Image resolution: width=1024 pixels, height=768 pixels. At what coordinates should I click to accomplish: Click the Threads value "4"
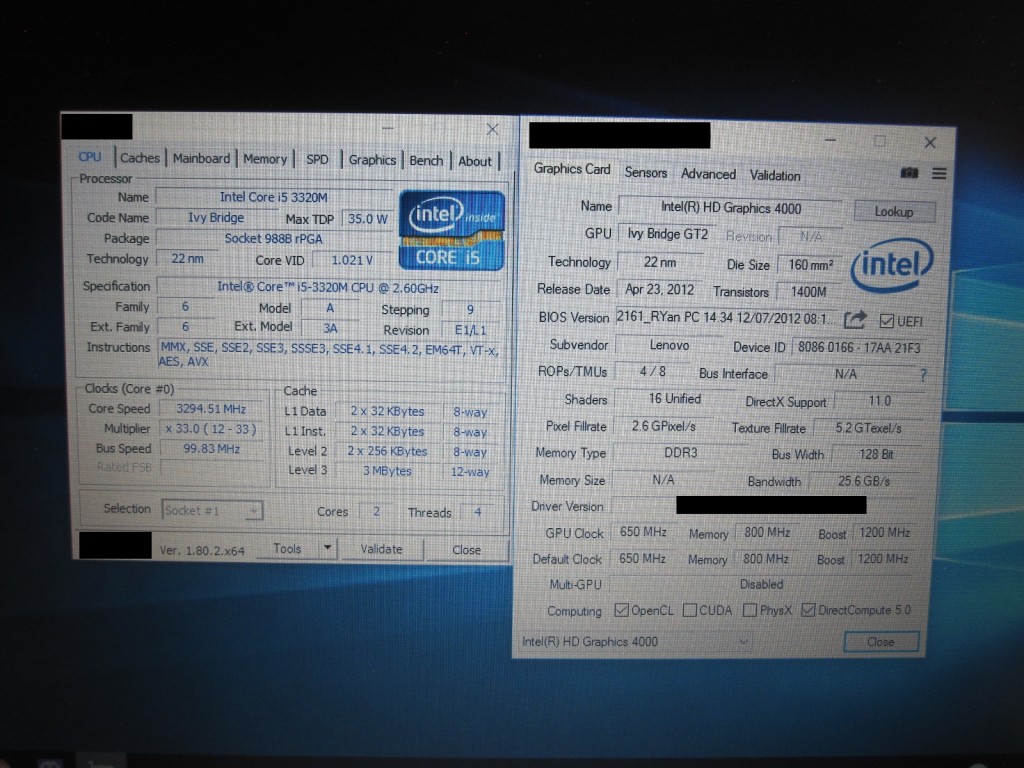pos(477,512)
